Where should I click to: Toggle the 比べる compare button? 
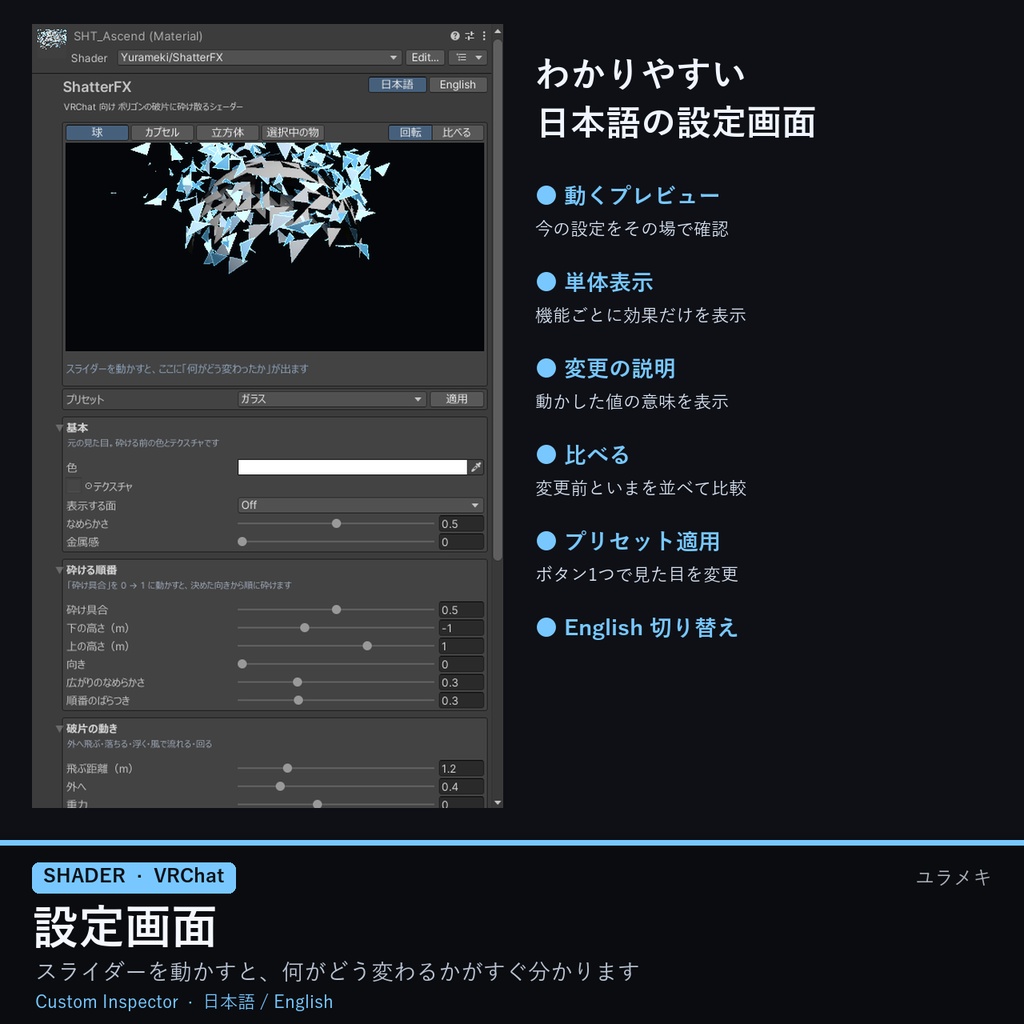(x=457, y=133)
